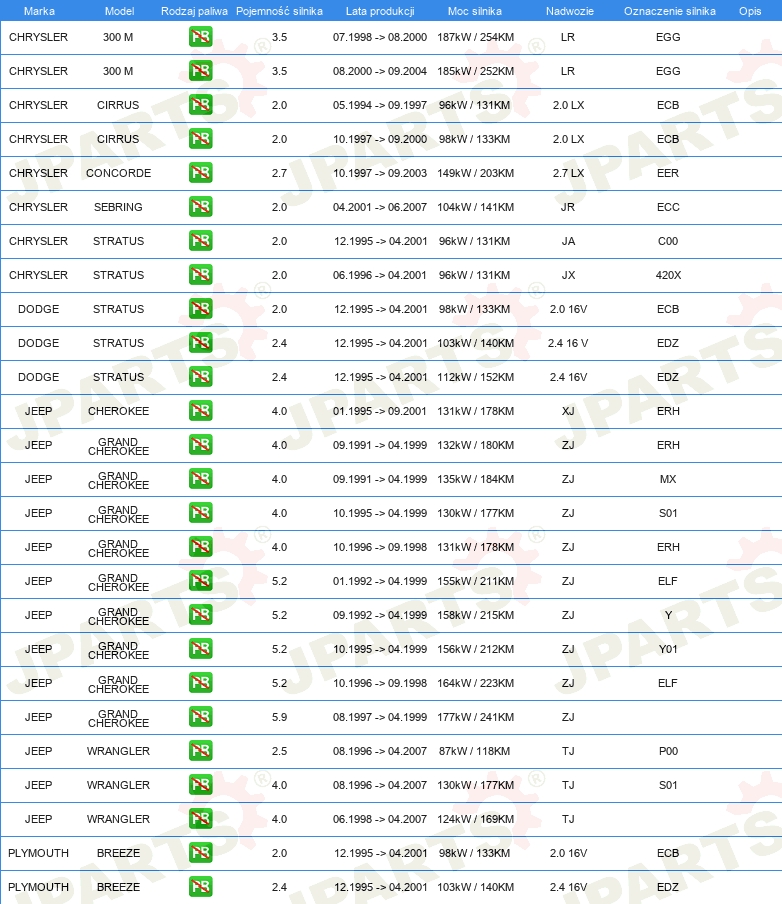Click fuel icon in Cirrus 98kW row
Screen dimensions: 782x904
201,139
